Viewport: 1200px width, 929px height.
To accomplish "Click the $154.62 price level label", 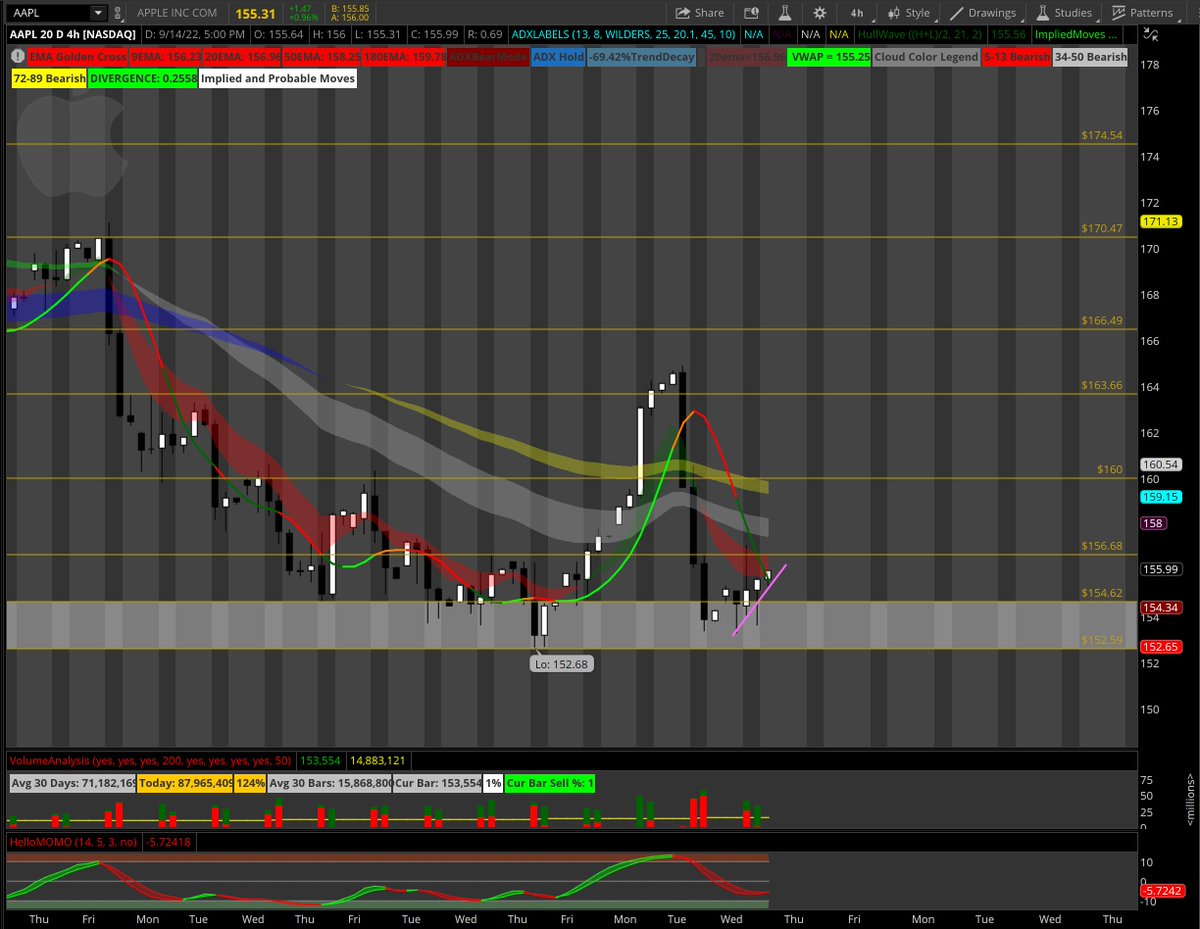I will click(x=1102, y=593).
